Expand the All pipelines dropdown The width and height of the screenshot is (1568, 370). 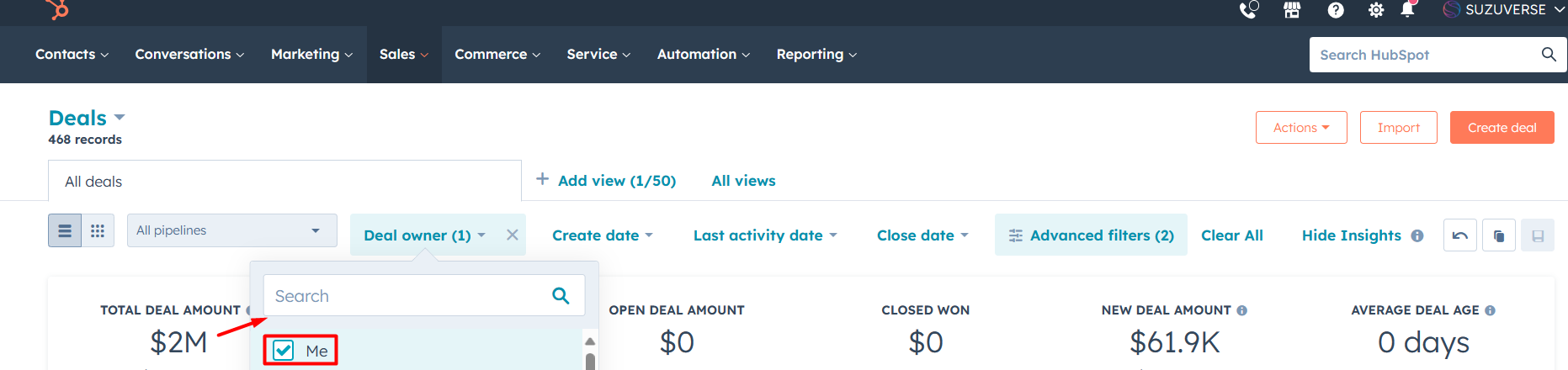pos(231,230)
